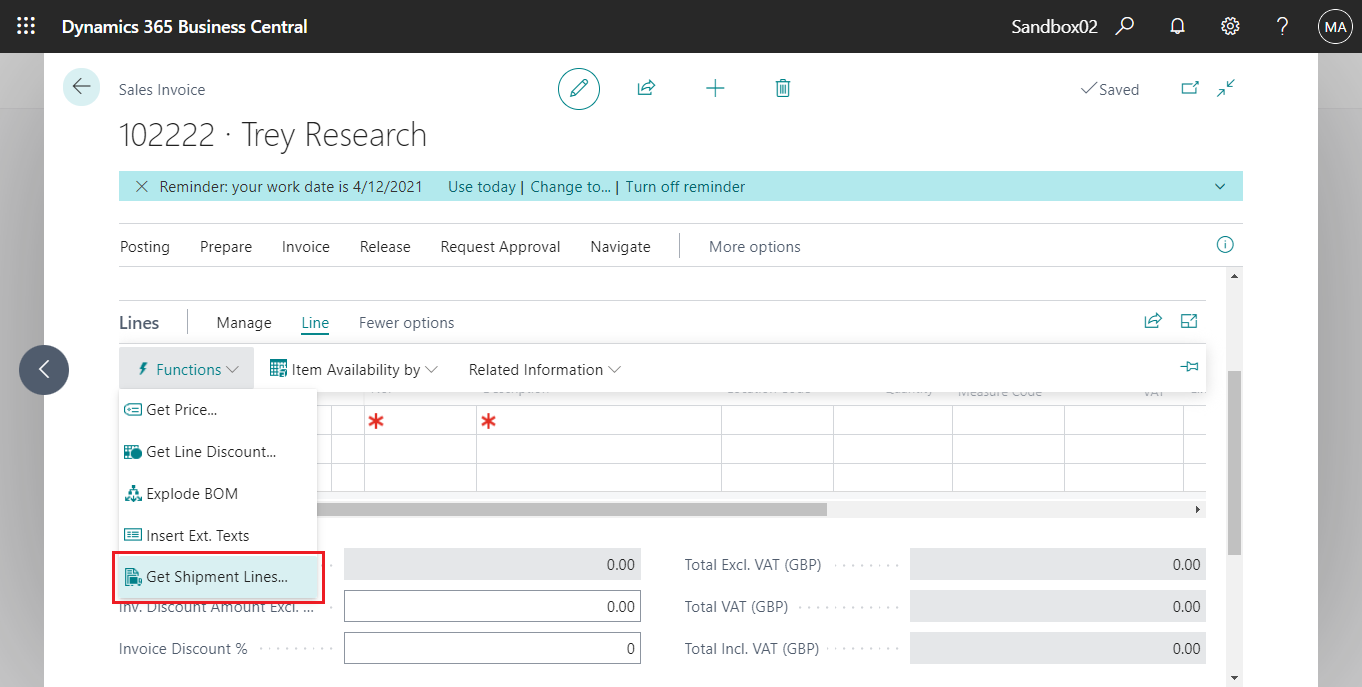Exit focus mode via the collapse arrows icon
Screen dimensions: 1362x687
click(1226, 88)
